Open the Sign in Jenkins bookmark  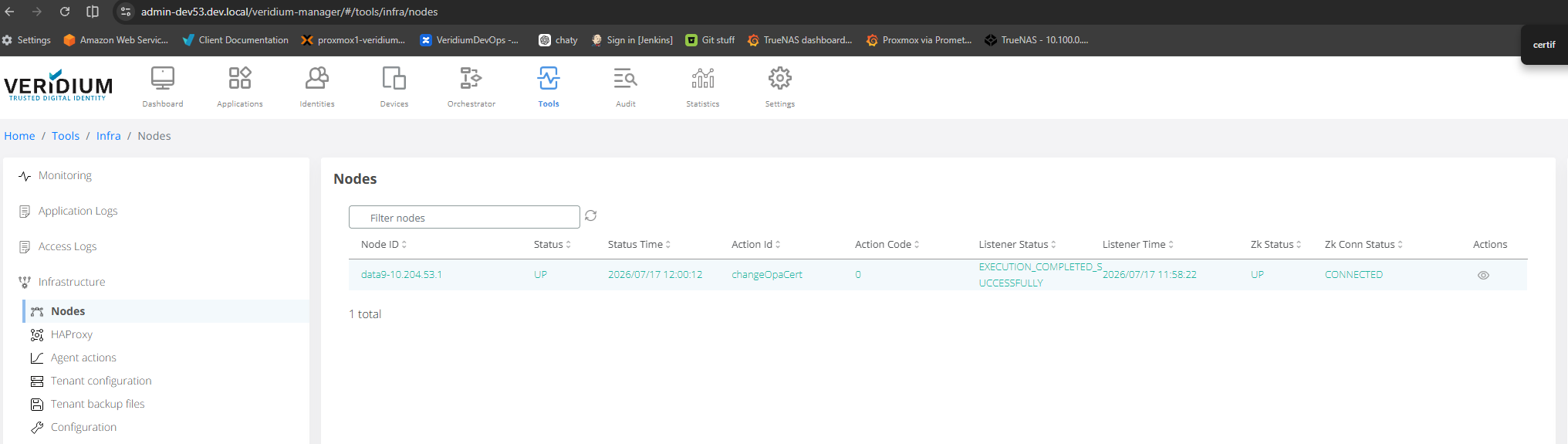coord(632,40)
